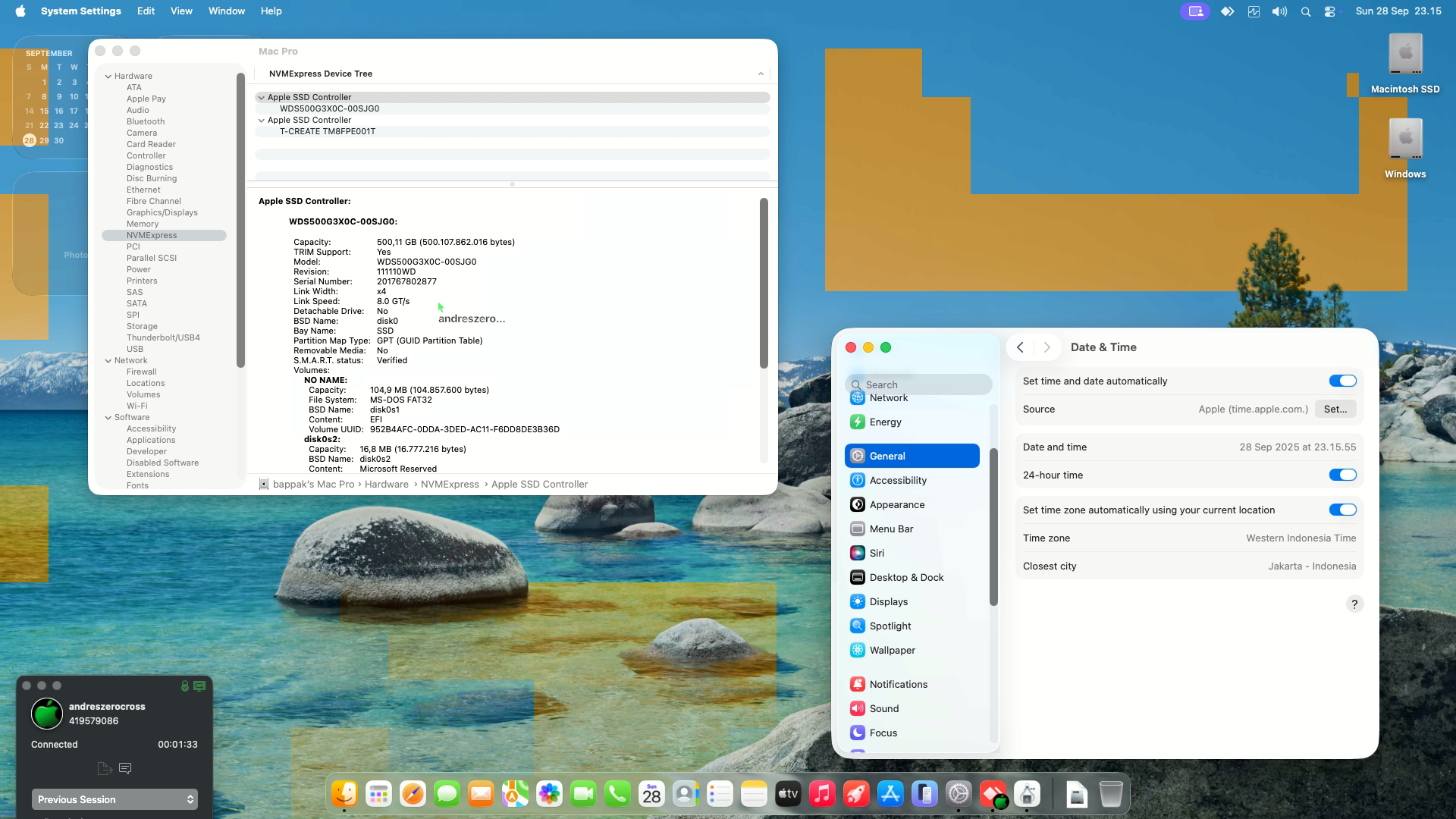Open chat icon in AnyDesk session panel
Image resolution: width=1456 pixels, height=819 pixels.
tap(125, 768)
